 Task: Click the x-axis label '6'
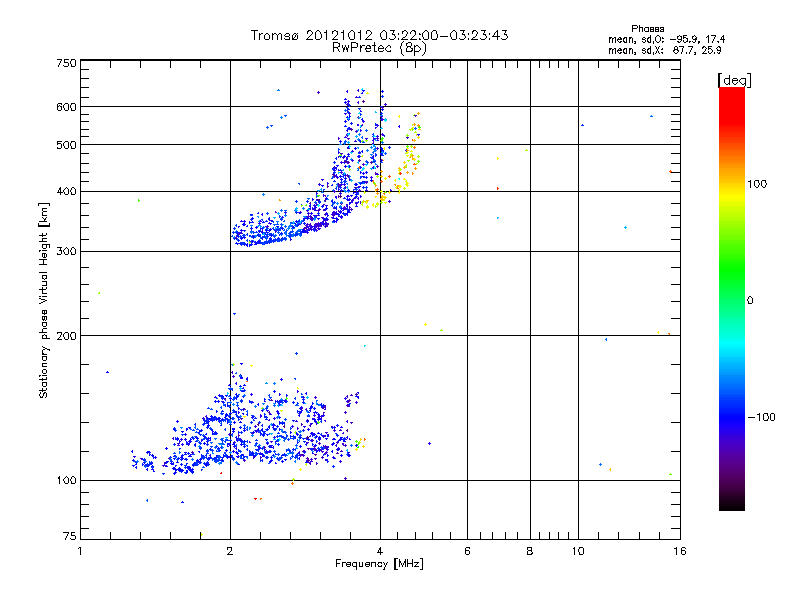tap(467, 551)
